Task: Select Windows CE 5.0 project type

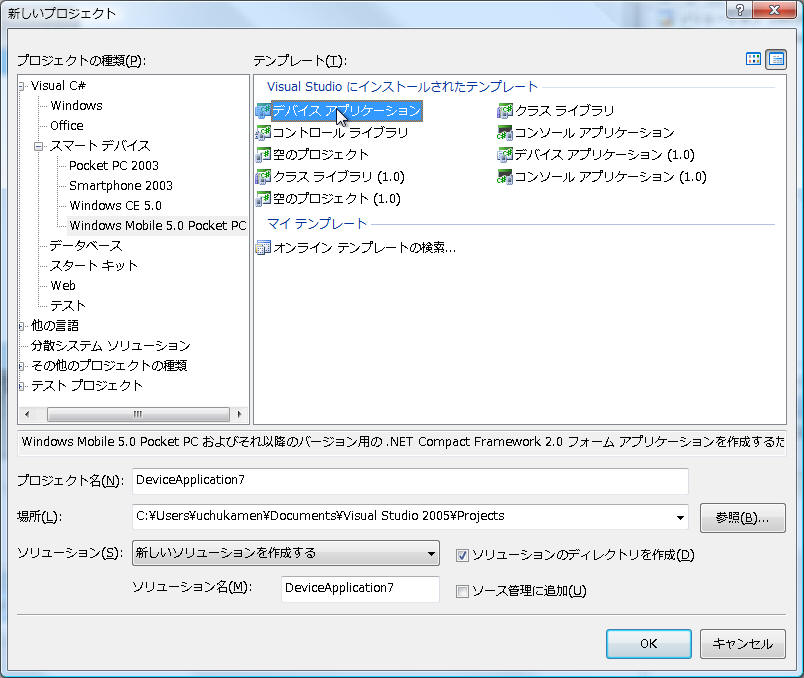Action: point(115,206)
